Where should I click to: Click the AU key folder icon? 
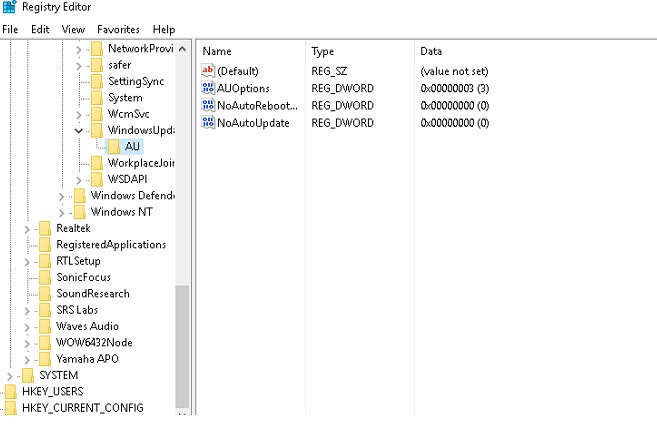point(114,146)
